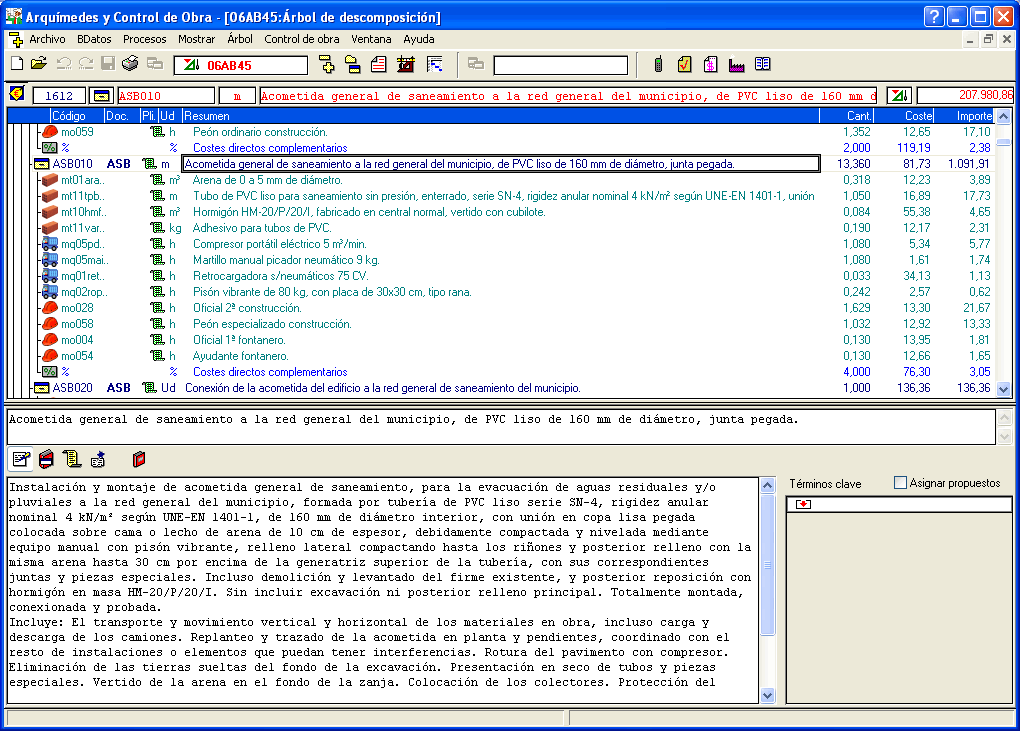Open the BDatos menu

click(x=94, y=39)
